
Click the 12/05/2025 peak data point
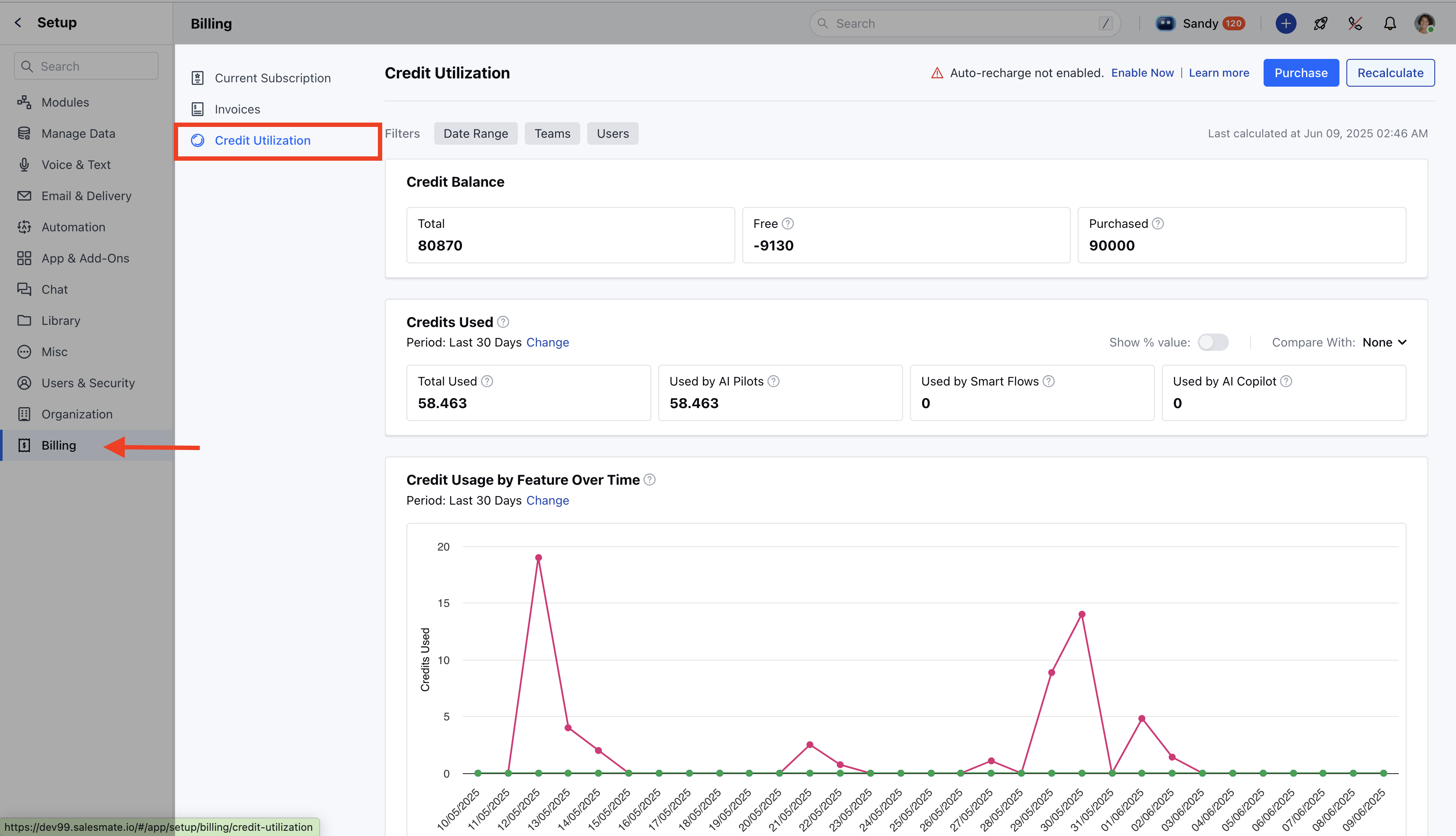tap(538, 557)
